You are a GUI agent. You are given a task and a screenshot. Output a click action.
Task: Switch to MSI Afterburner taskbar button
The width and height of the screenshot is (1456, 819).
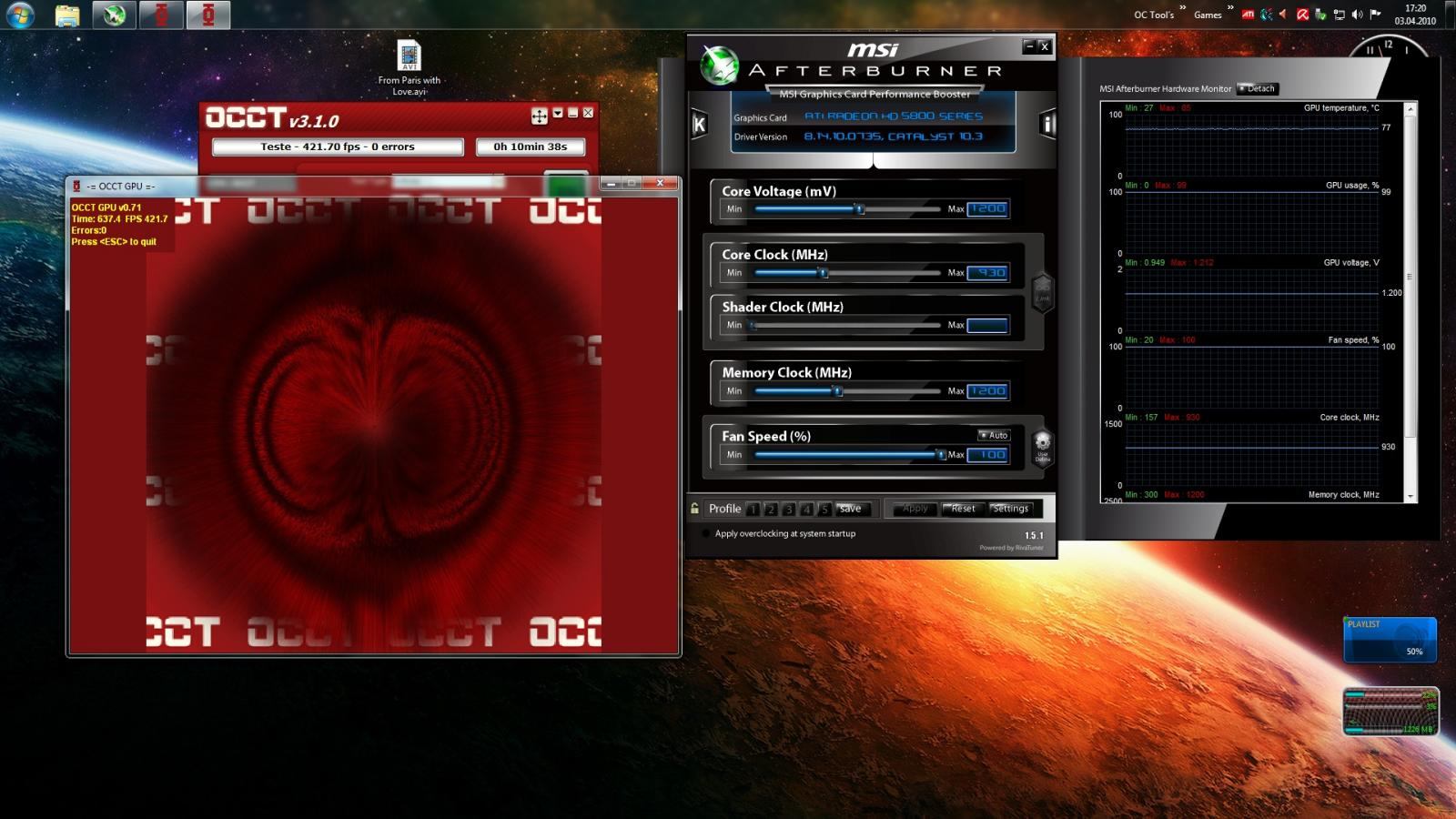coord(114,15)
